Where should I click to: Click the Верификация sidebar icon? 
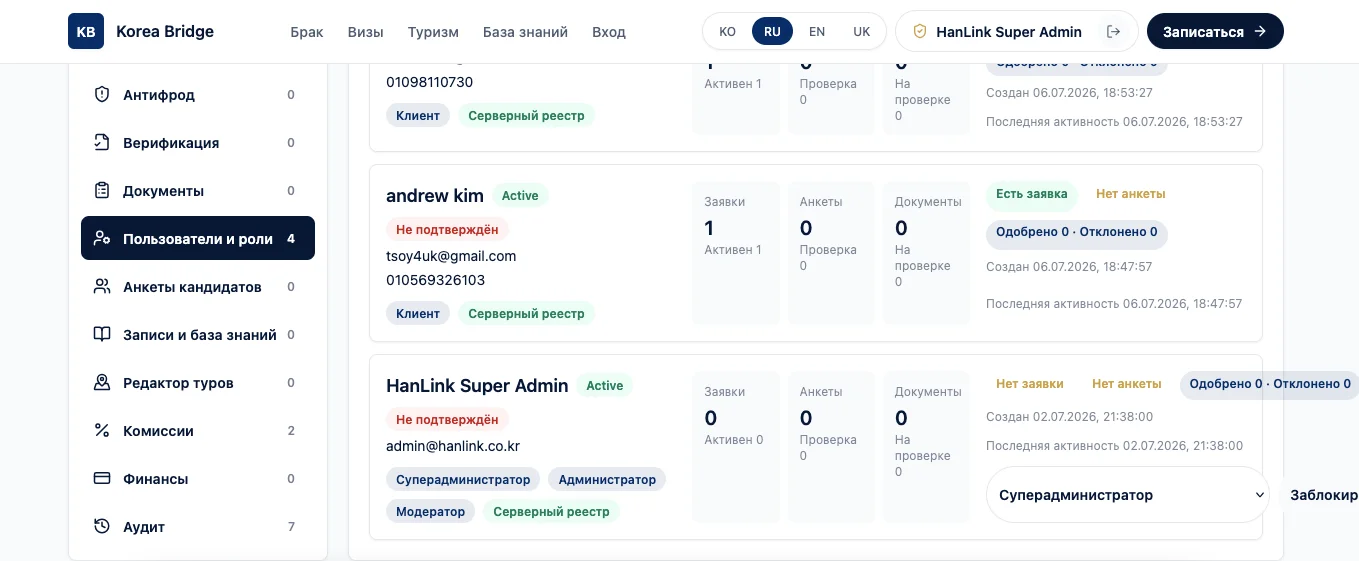(101, 143)
